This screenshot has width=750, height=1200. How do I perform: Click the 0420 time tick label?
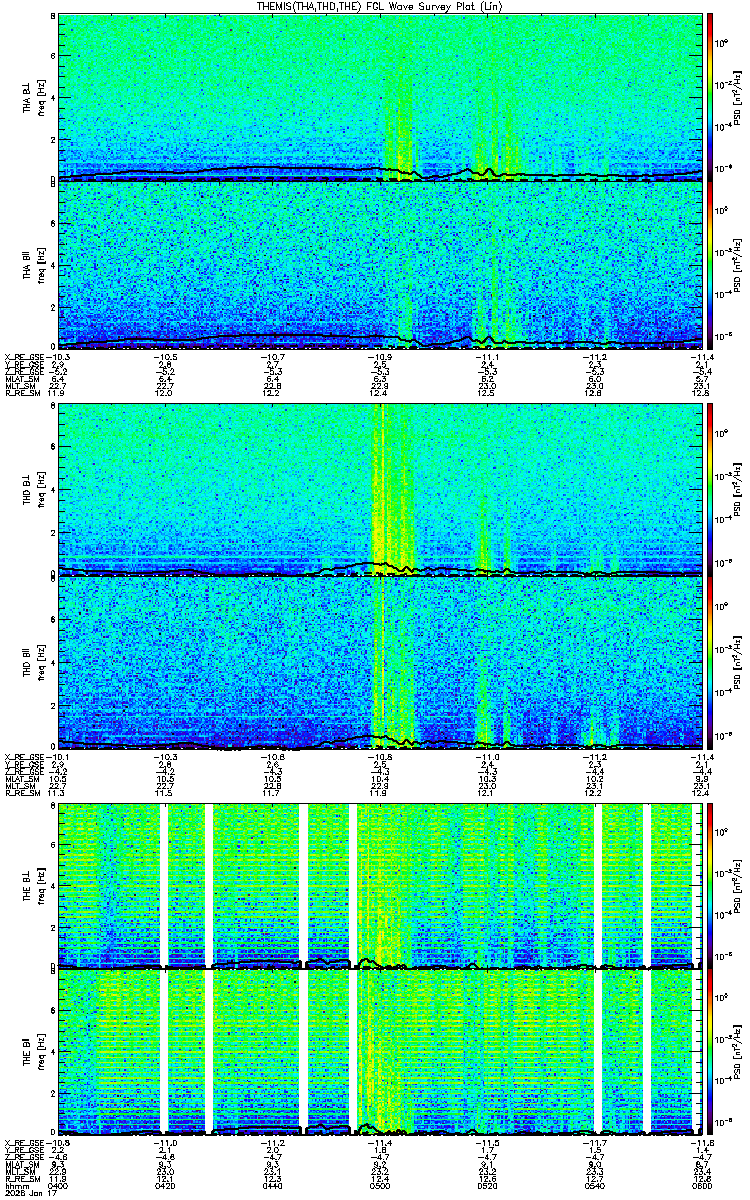(x=166, y=1184)
